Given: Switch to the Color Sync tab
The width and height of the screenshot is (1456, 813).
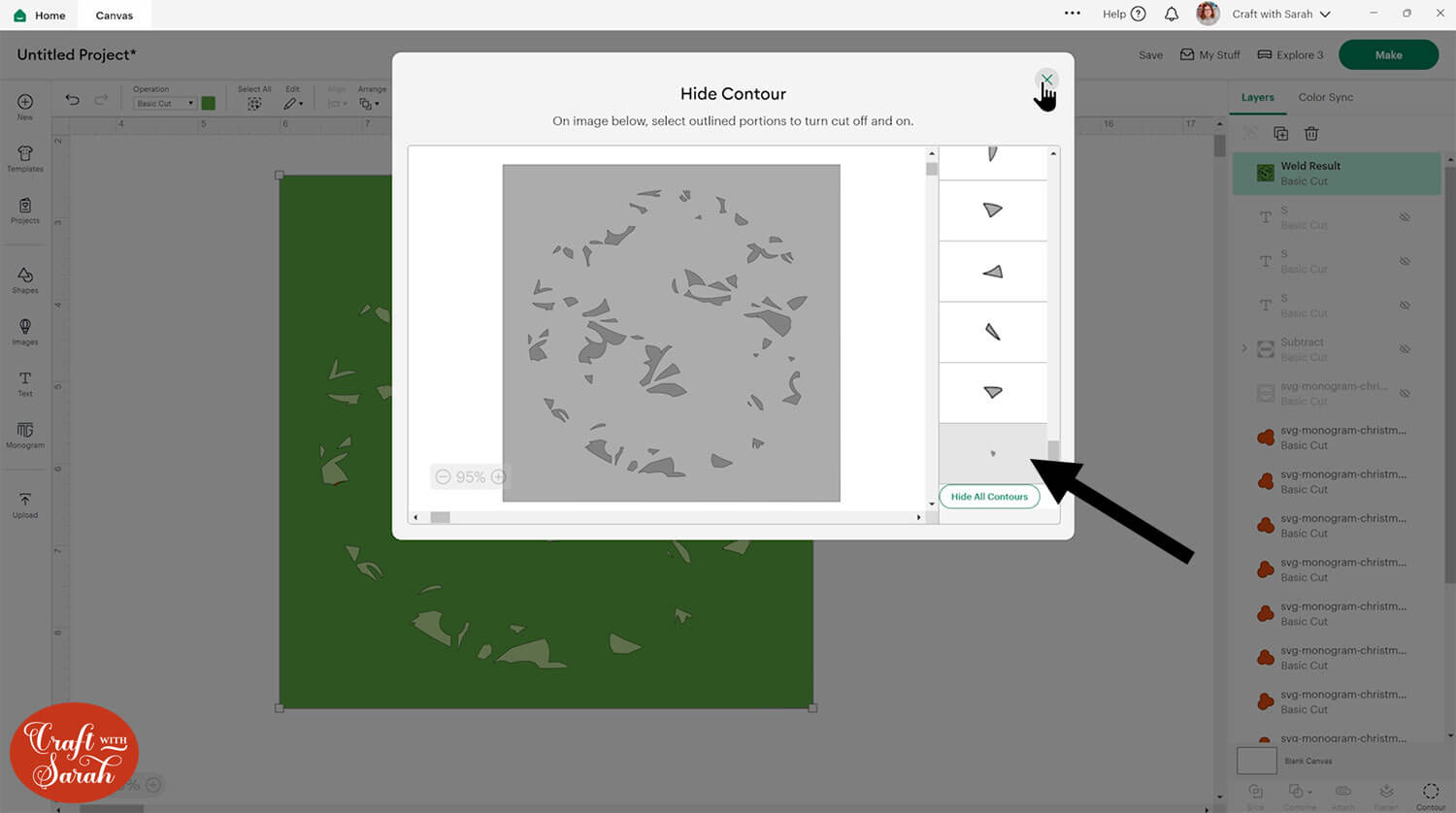Looking at the screenshot, I should coord(1326,97).
